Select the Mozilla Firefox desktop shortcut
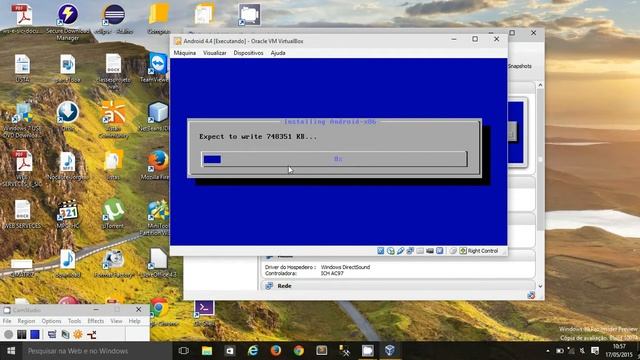Screen dimensions: 640x360 point(157,165)
